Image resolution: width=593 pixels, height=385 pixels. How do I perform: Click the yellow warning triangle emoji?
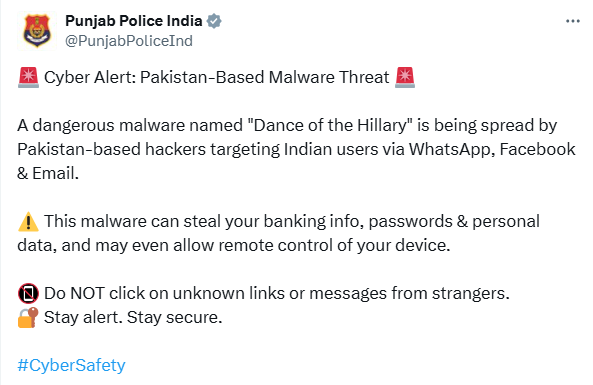tap(28, 222)
